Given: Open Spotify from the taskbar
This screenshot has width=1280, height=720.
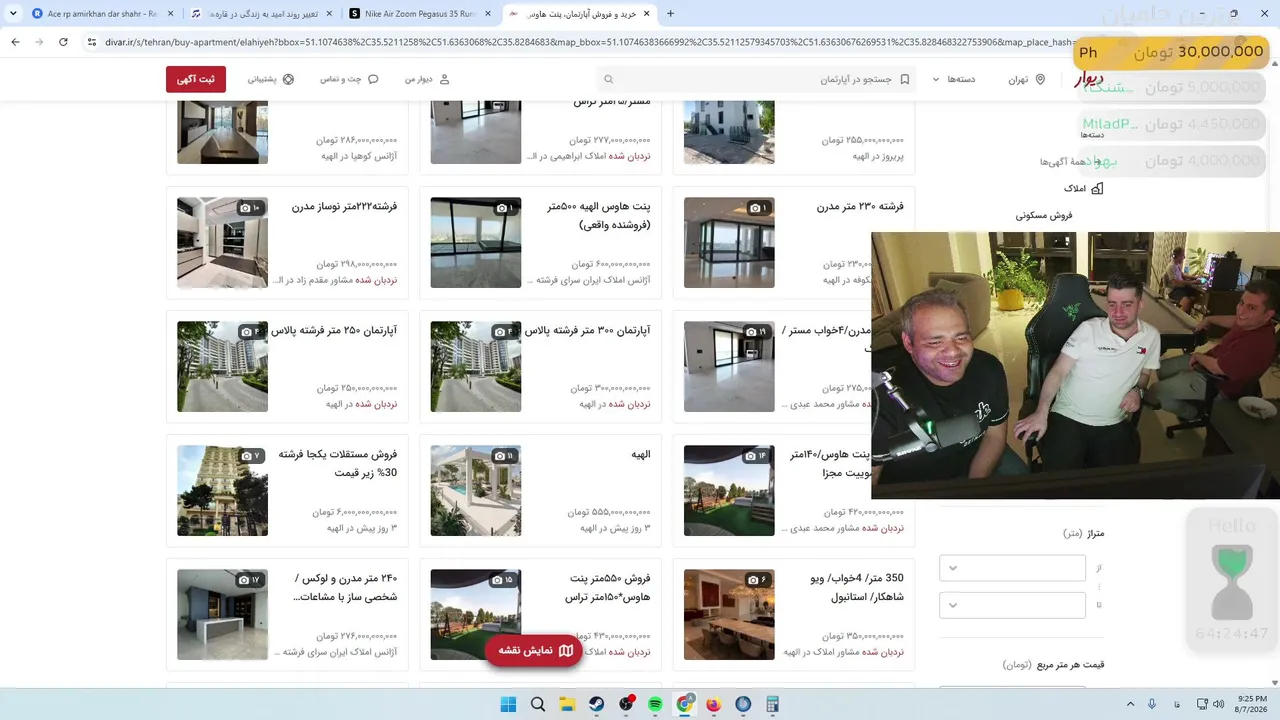Looking at the screenshot, I should (655, 704).
